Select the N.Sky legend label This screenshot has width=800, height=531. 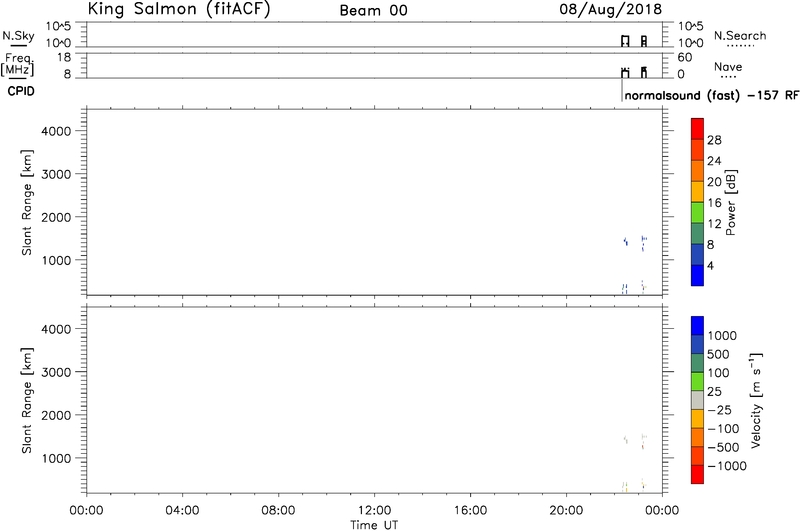click(18, 36)
